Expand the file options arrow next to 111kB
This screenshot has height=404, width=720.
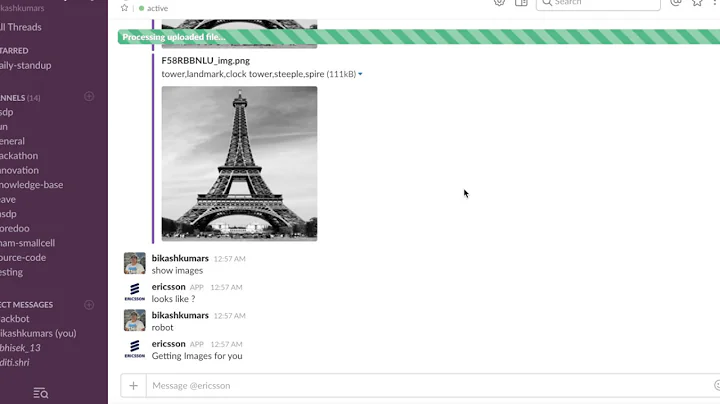360,74
